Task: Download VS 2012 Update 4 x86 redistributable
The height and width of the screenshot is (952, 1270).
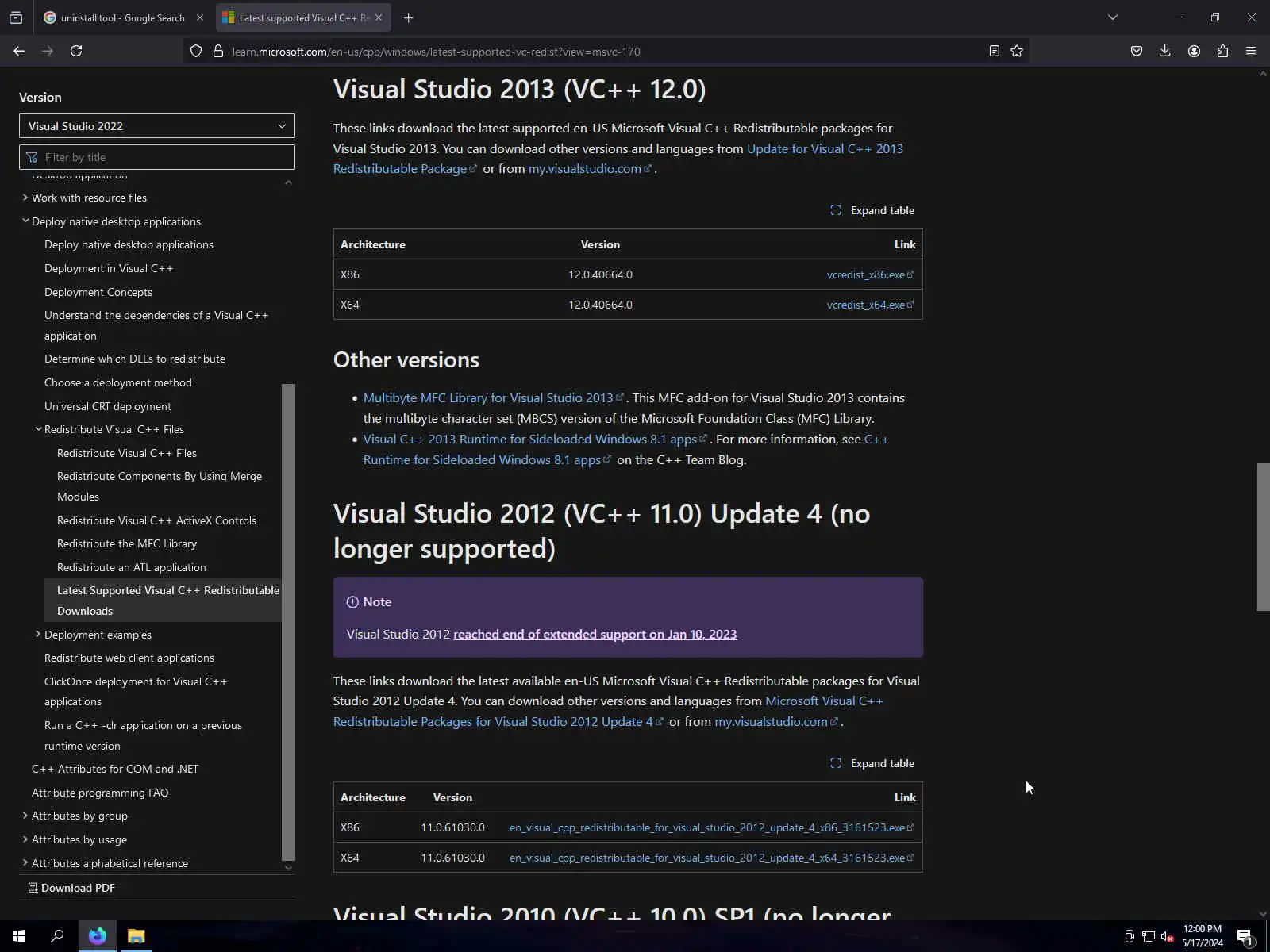Action: (711, 827)
